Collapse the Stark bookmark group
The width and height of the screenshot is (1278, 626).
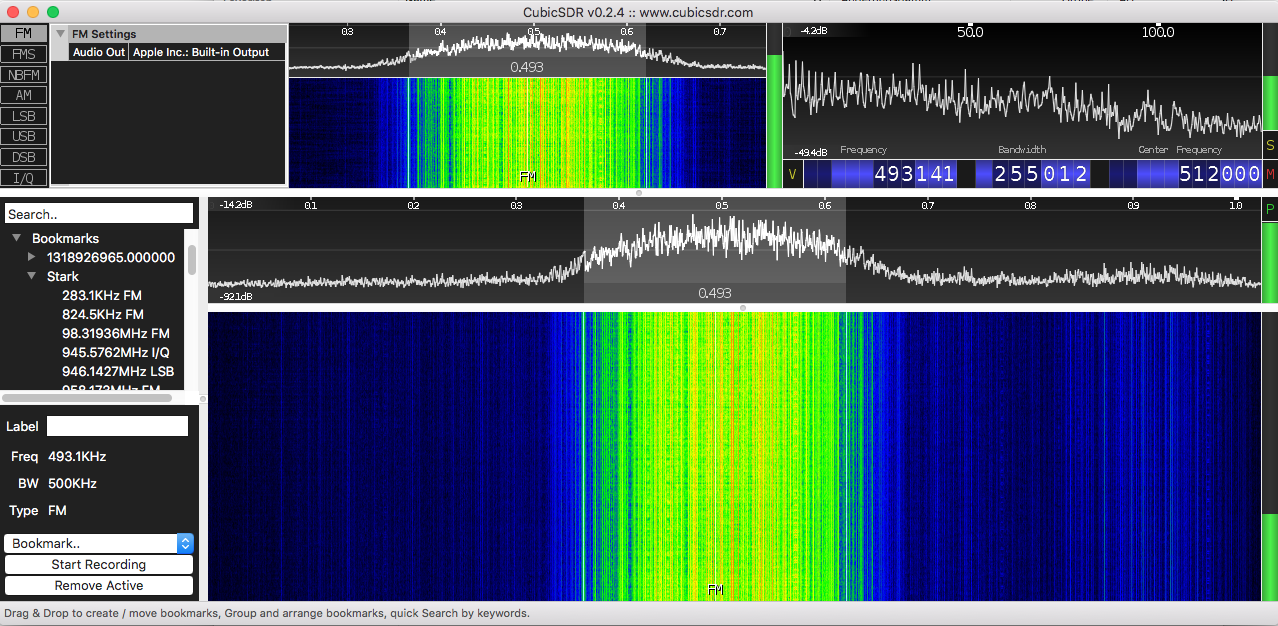(x=32, y=276)
